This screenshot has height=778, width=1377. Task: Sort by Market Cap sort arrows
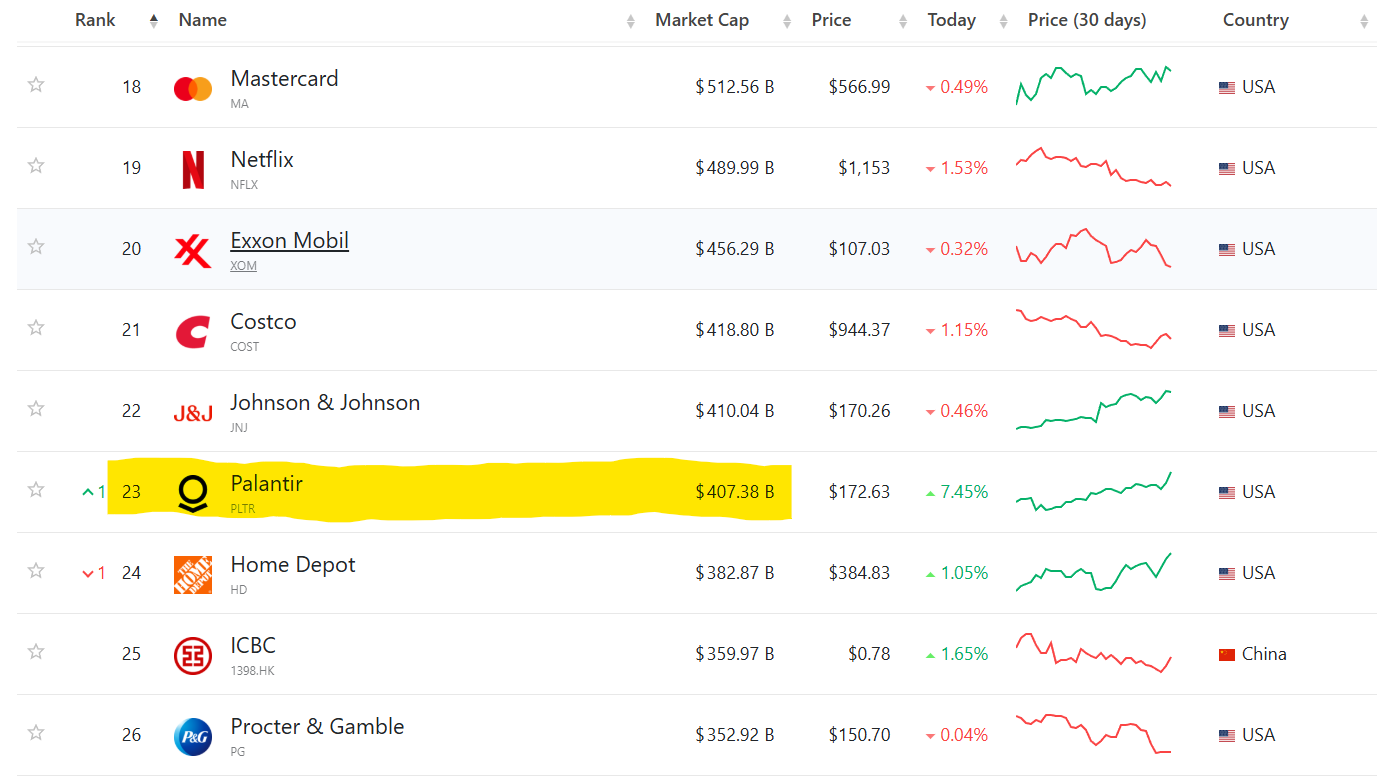pyautogui.click(x=787, y=21)
